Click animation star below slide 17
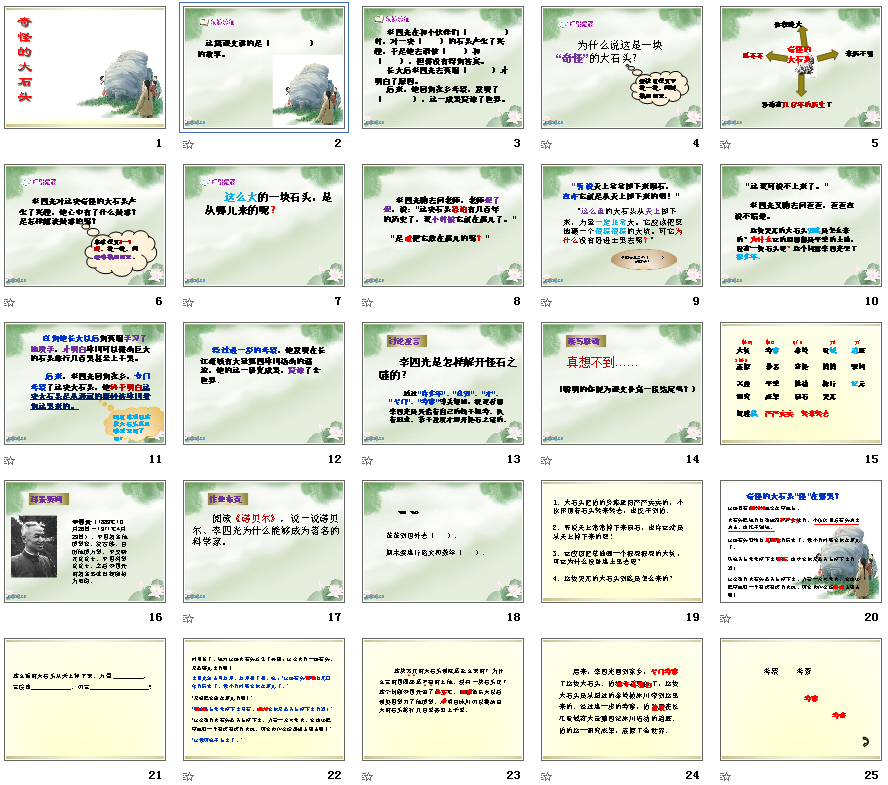 click(187, 618)
